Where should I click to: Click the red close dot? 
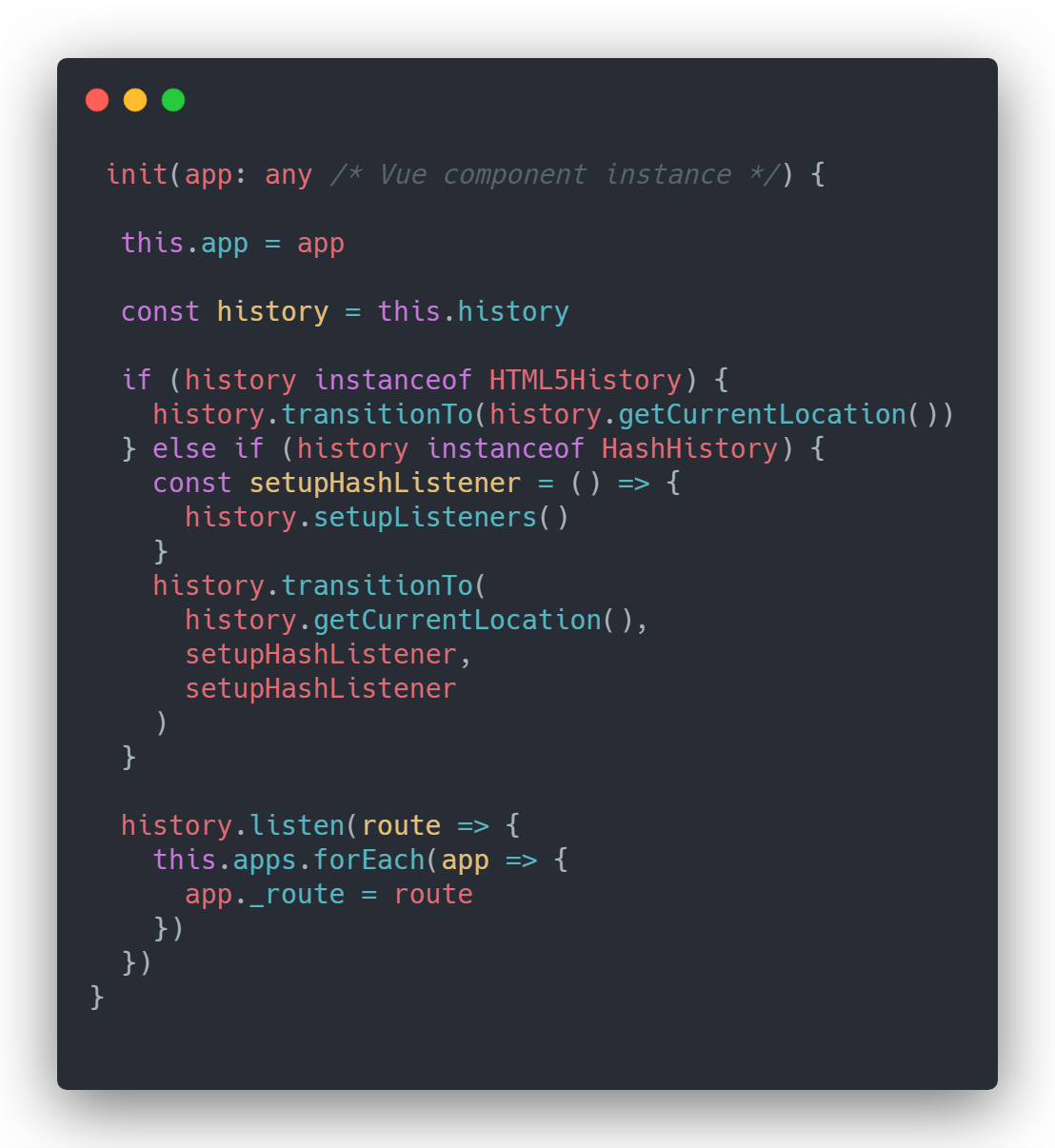coord(97,100)
